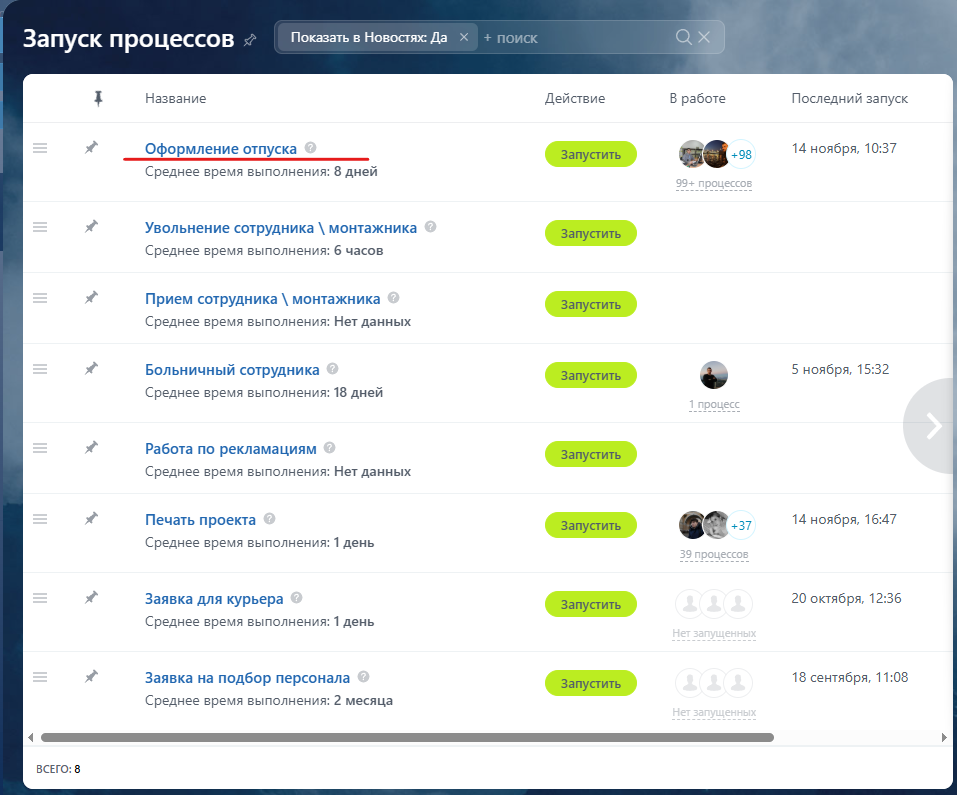The image size is (957, 795).
Task: Clear the search field with the X icon
Action: click(x=704, y=37)
